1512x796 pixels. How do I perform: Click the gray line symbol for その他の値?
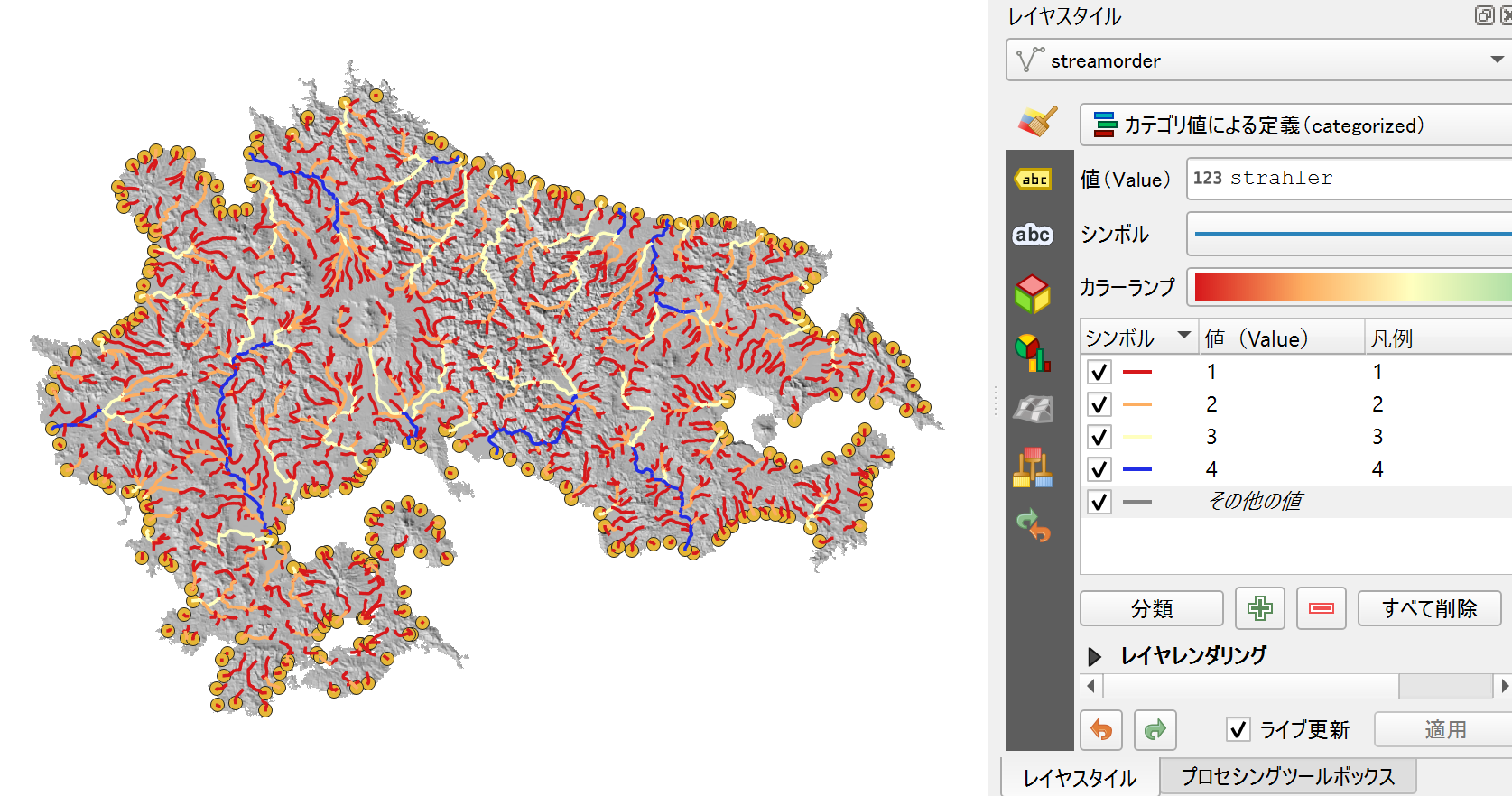[1137, 502]
